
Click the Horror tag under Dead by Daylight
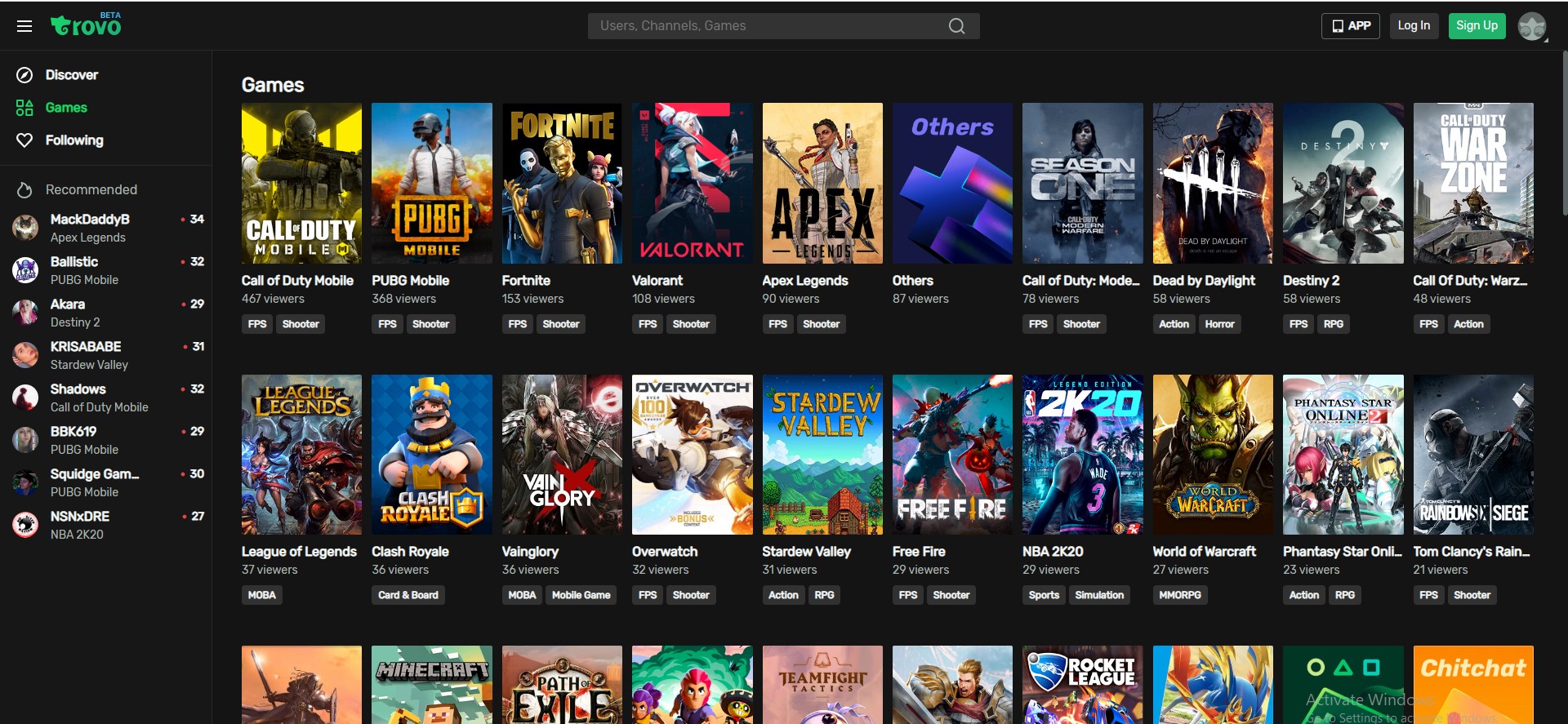pos(1219,324)
